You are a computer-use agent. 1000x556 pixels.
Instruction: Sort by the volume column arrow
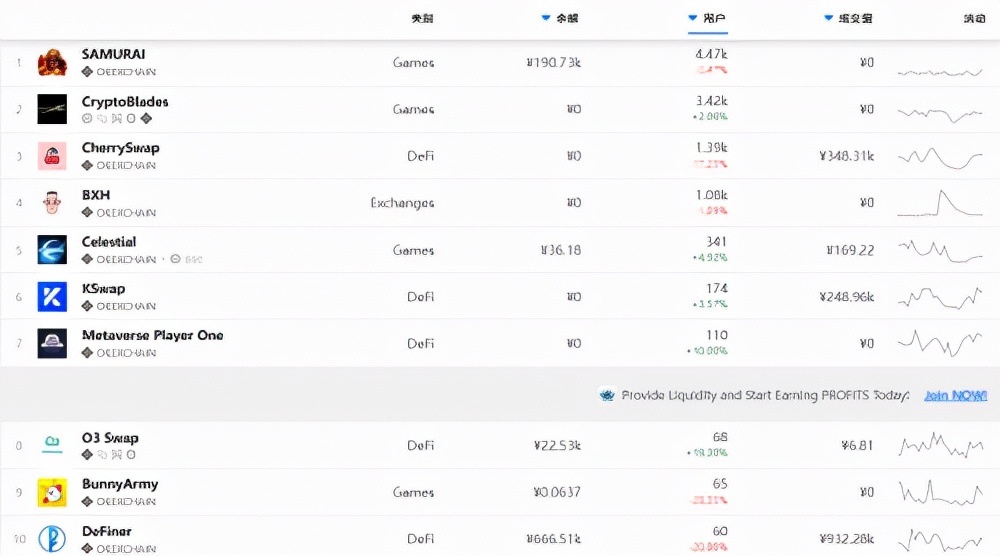(x=828, y=18)
